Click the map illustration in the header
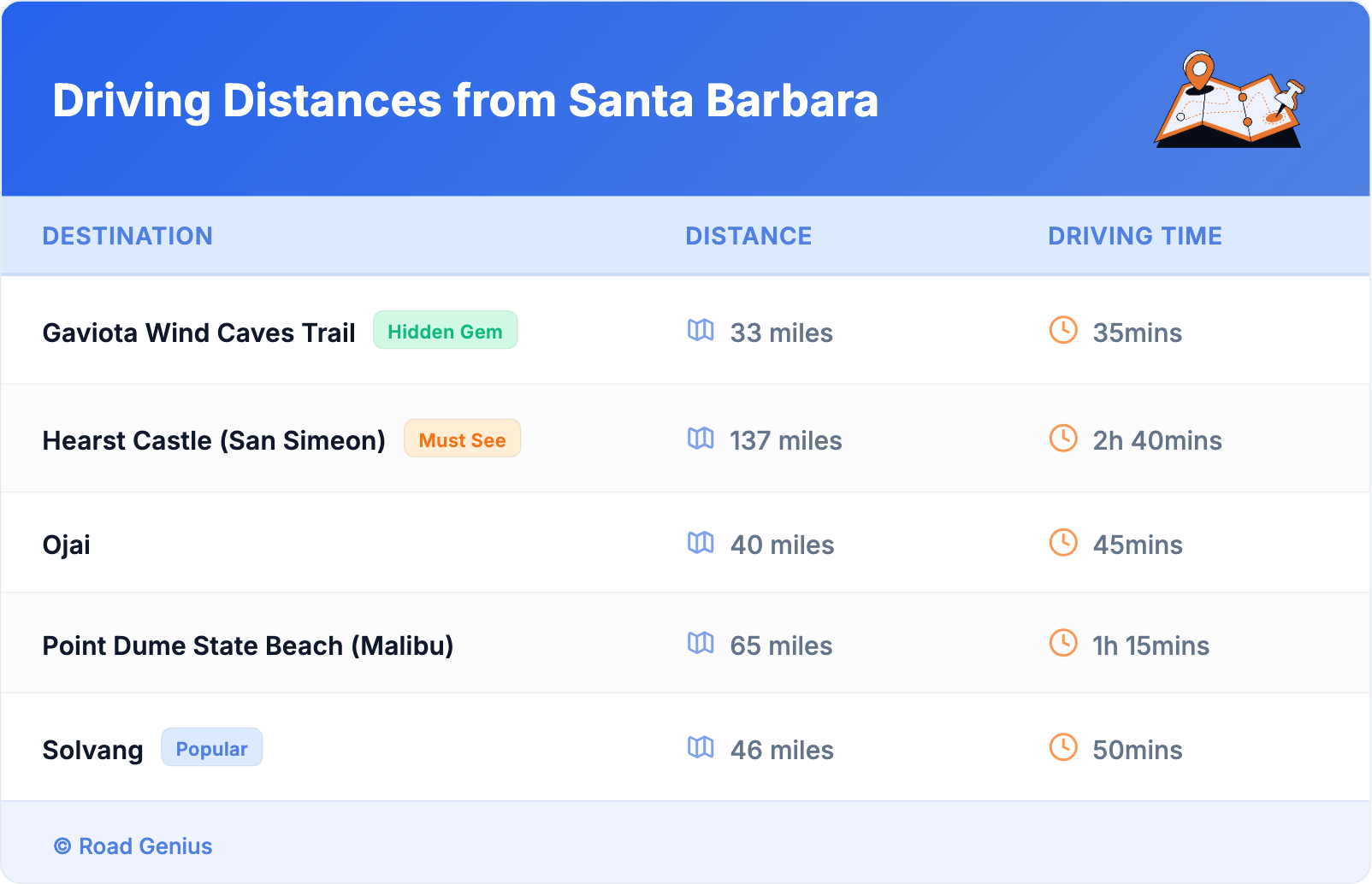Image resolution: width=1372 pixels, height=884 pixels. coord(1229,100)
